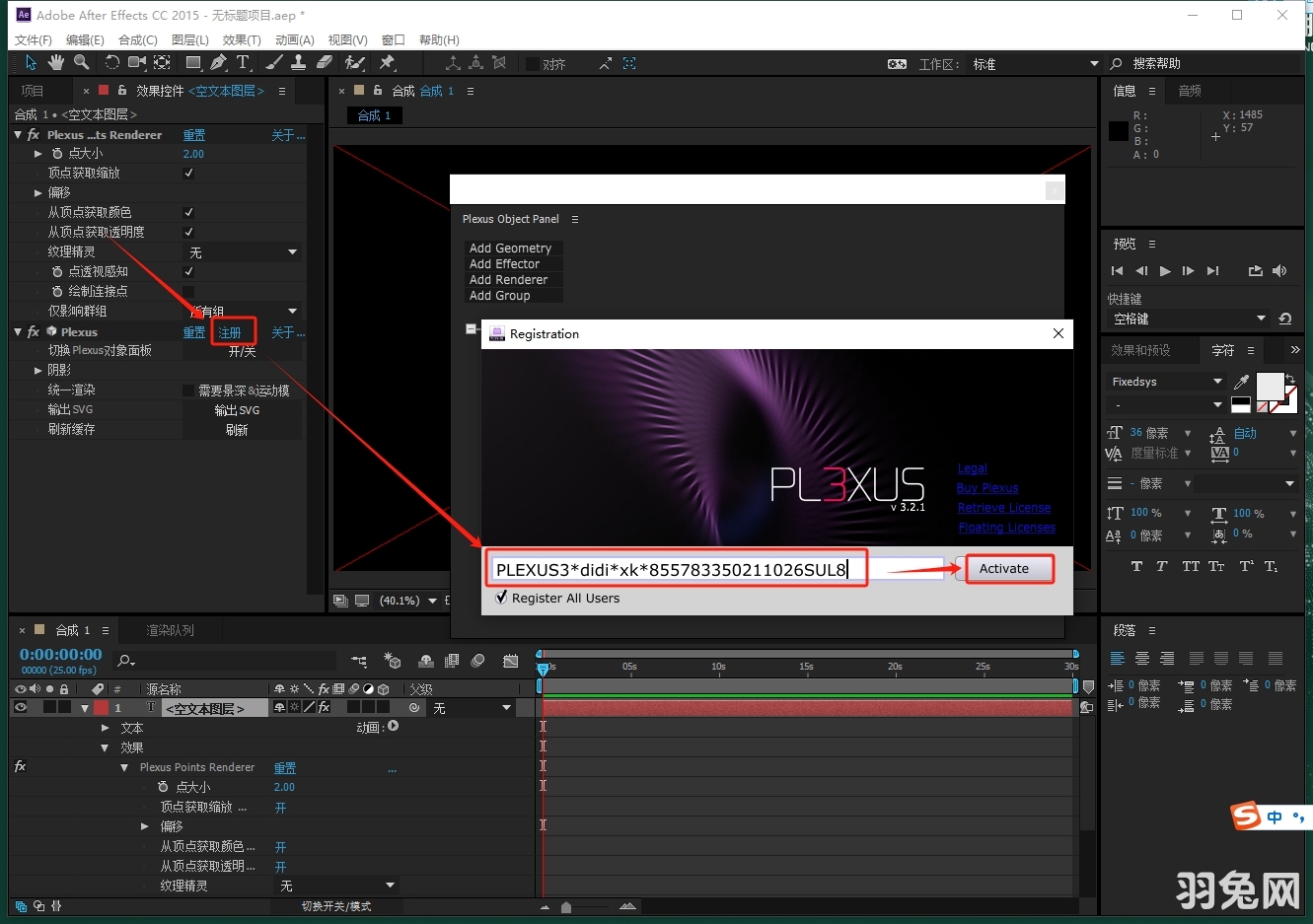Select the Eraser tool
Image resolution: width=1313 pixels, height=924 pixels.
click(324, 62)
